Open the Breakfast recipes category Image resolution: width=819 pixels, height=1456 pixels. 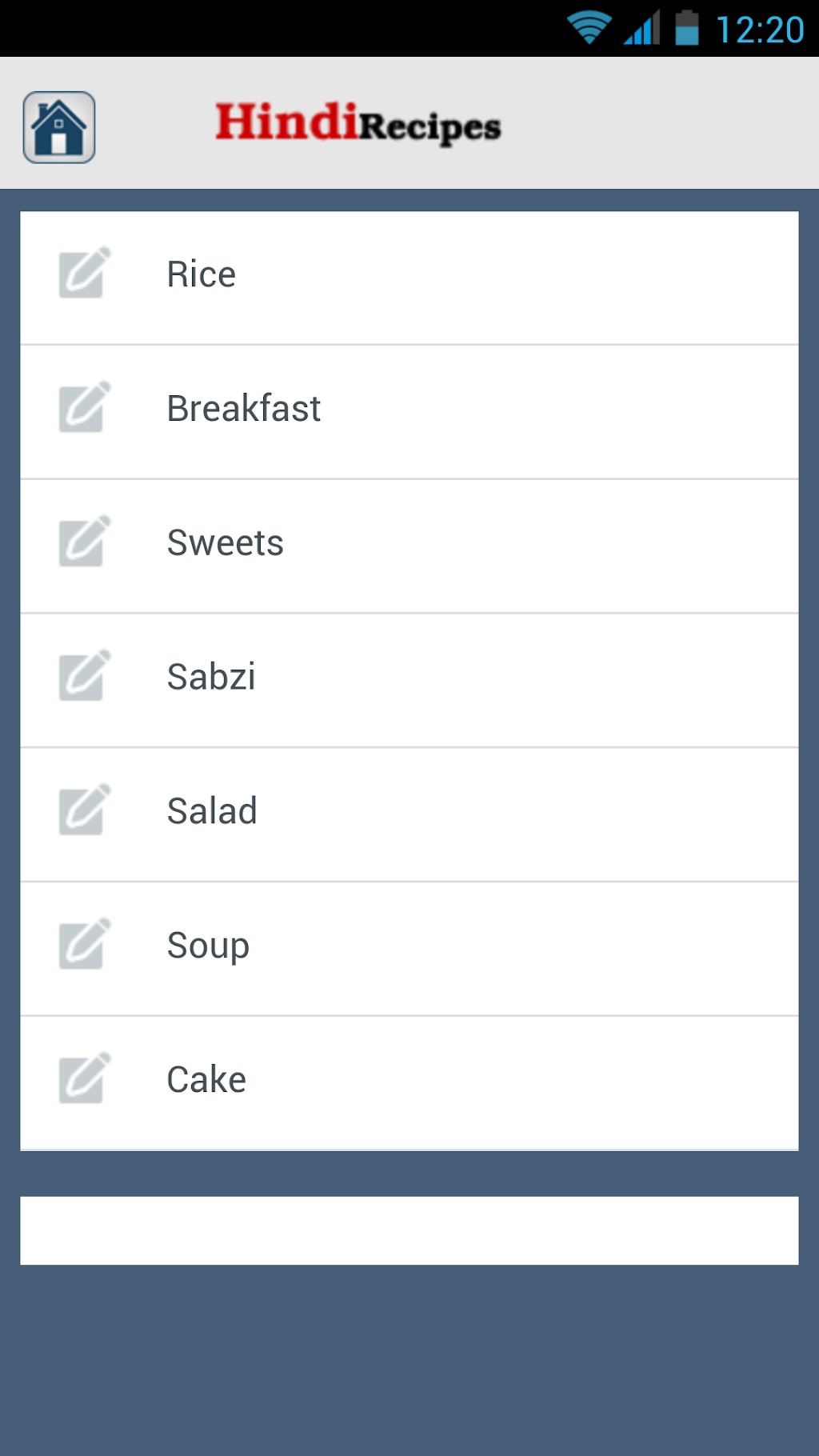(x=244, y=409)
